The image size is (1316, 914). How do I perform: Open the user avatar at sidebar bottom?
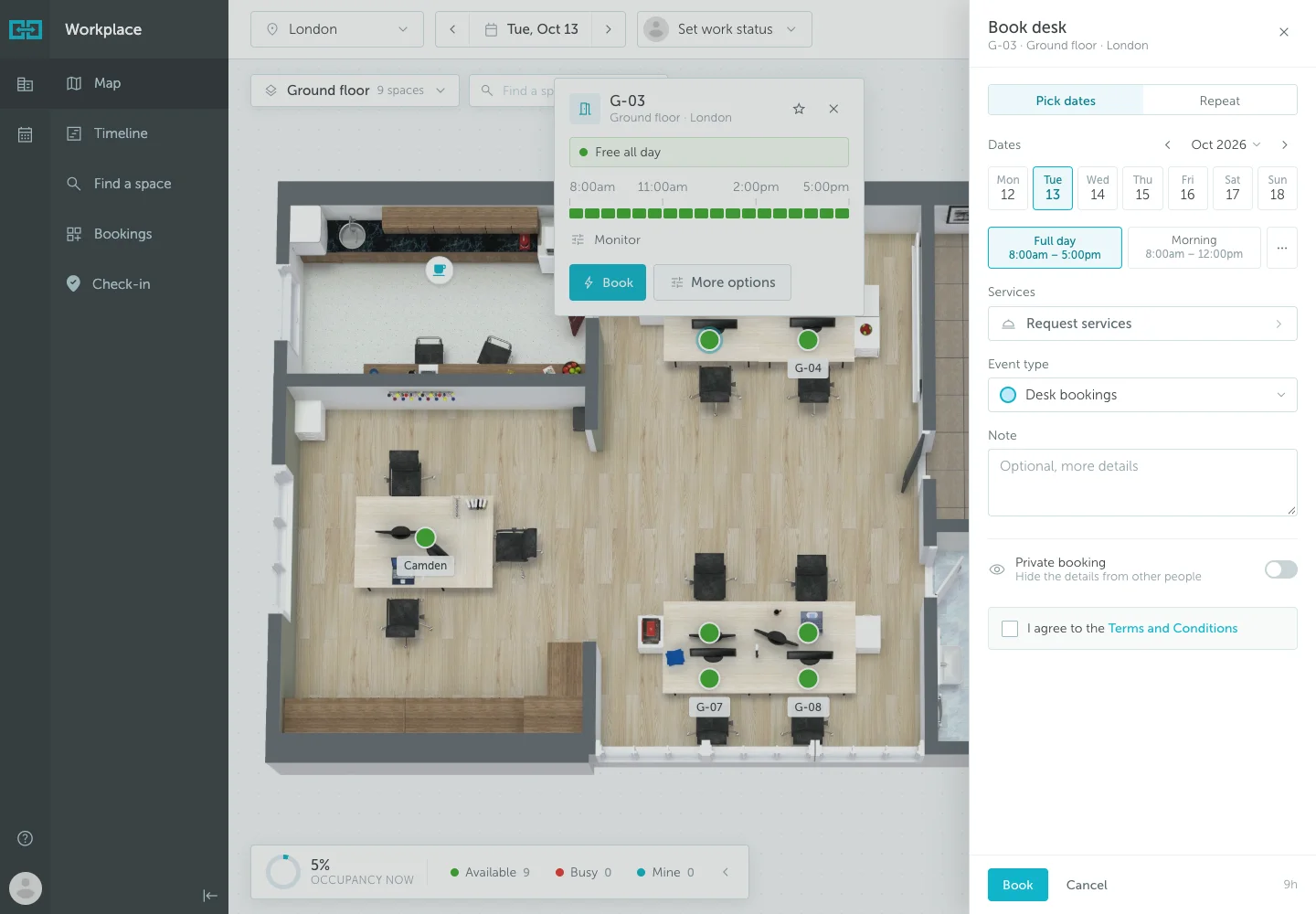coord(26,887)
